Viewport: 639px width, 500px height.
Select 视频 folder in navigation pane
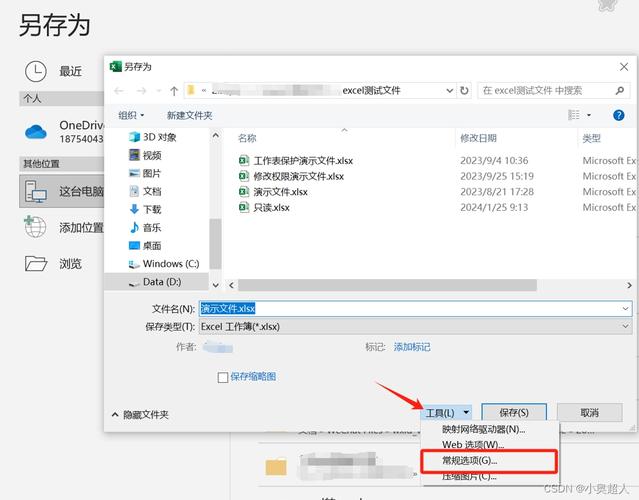(x=145, y=155)
